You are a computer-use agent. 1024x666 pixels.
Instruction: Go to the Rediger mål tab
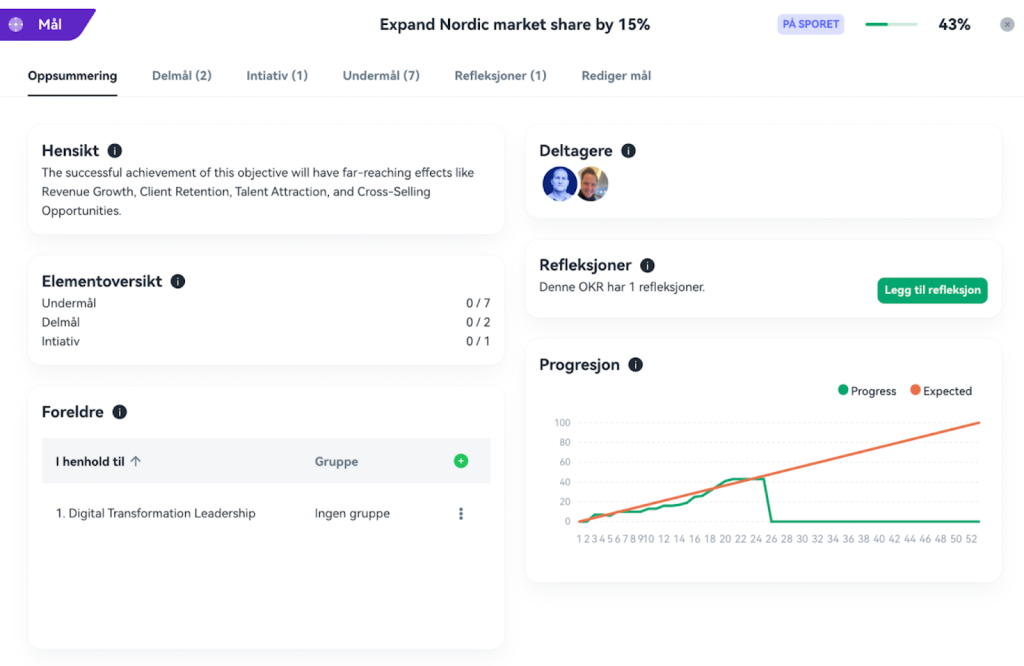[616, 76]
